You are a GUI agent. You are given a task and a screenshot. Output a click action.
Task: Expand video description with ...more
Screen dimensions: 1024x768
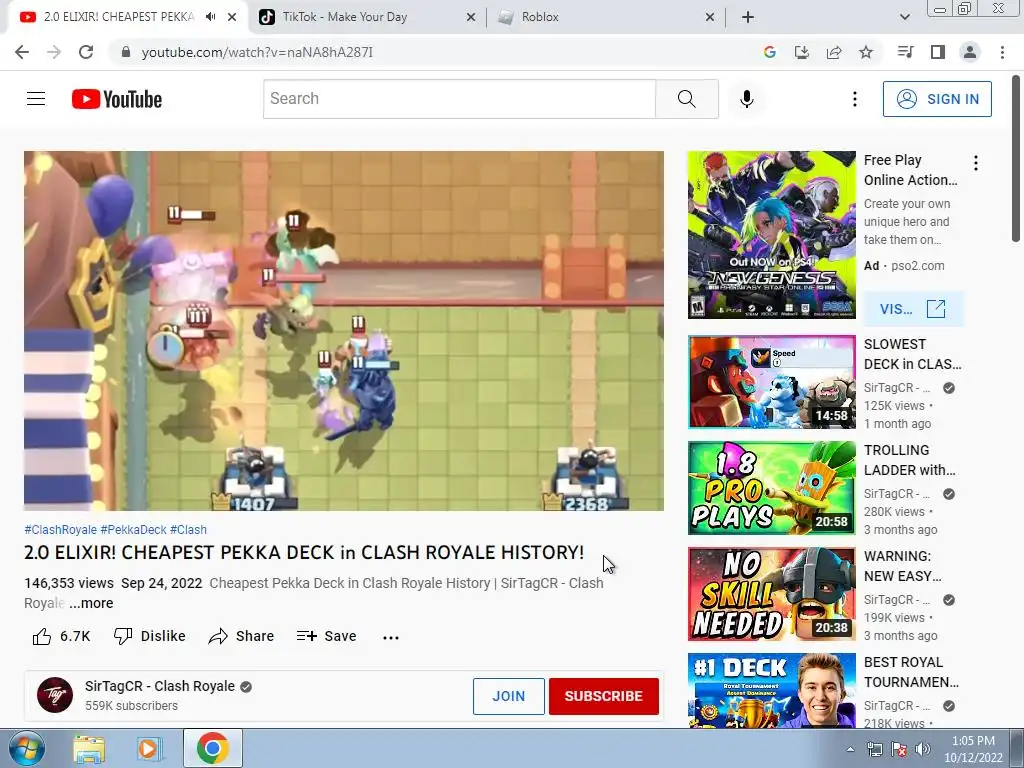pos(91,603)
